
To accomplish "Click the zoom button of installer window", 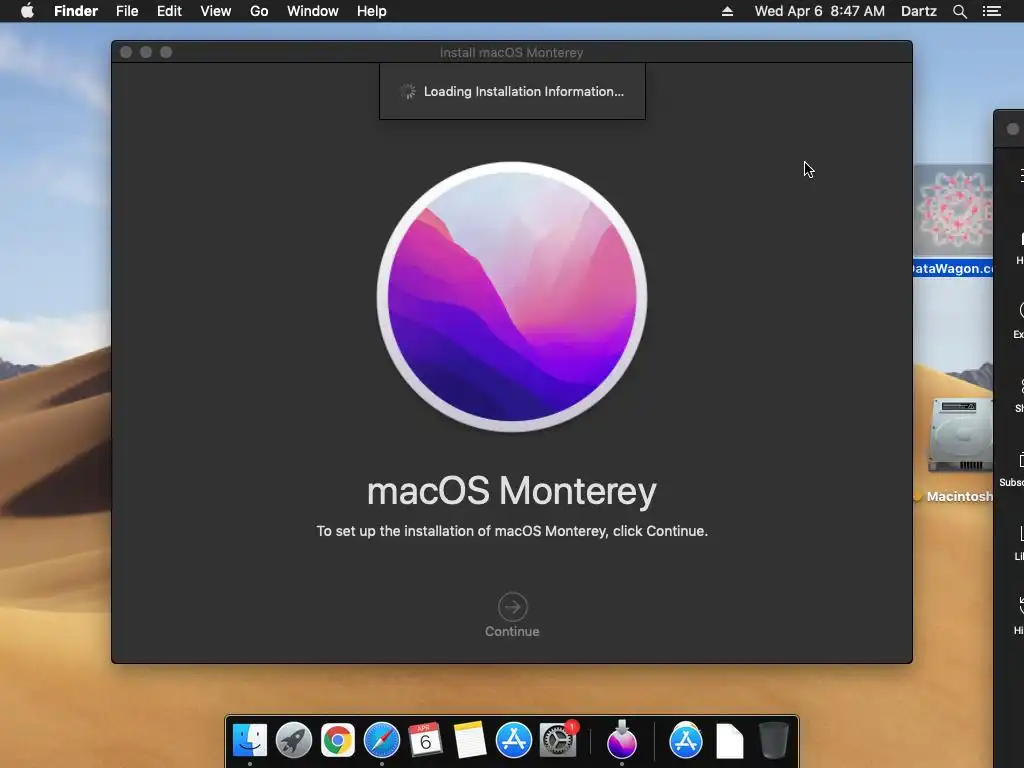I will pyautogui.click(x=166, y=52).
